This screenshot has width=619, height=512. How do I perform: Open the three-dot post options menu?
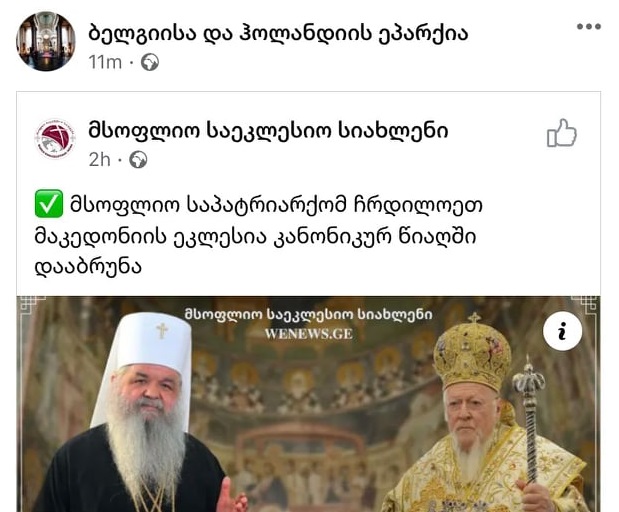tap(589, 26)
